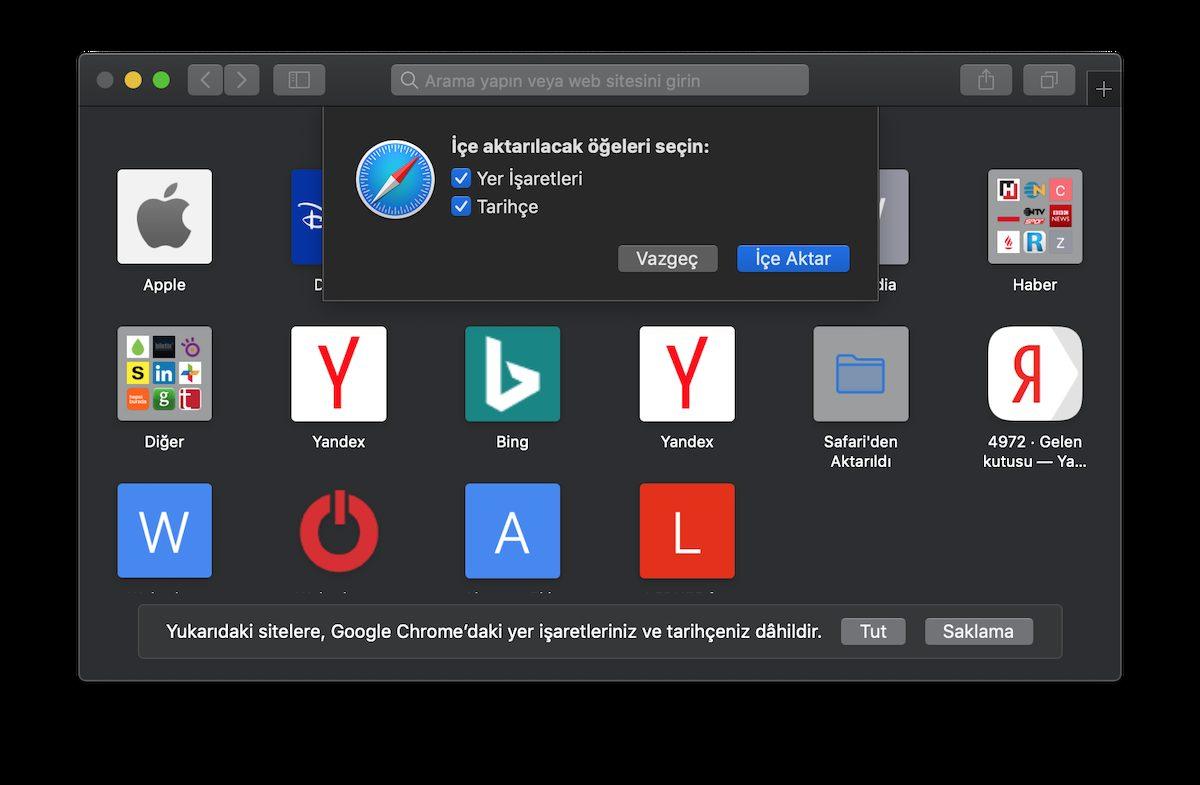The image size is (1200, 785).
Task: Open the Haber favorites folder
Action: coord(1034,216)
